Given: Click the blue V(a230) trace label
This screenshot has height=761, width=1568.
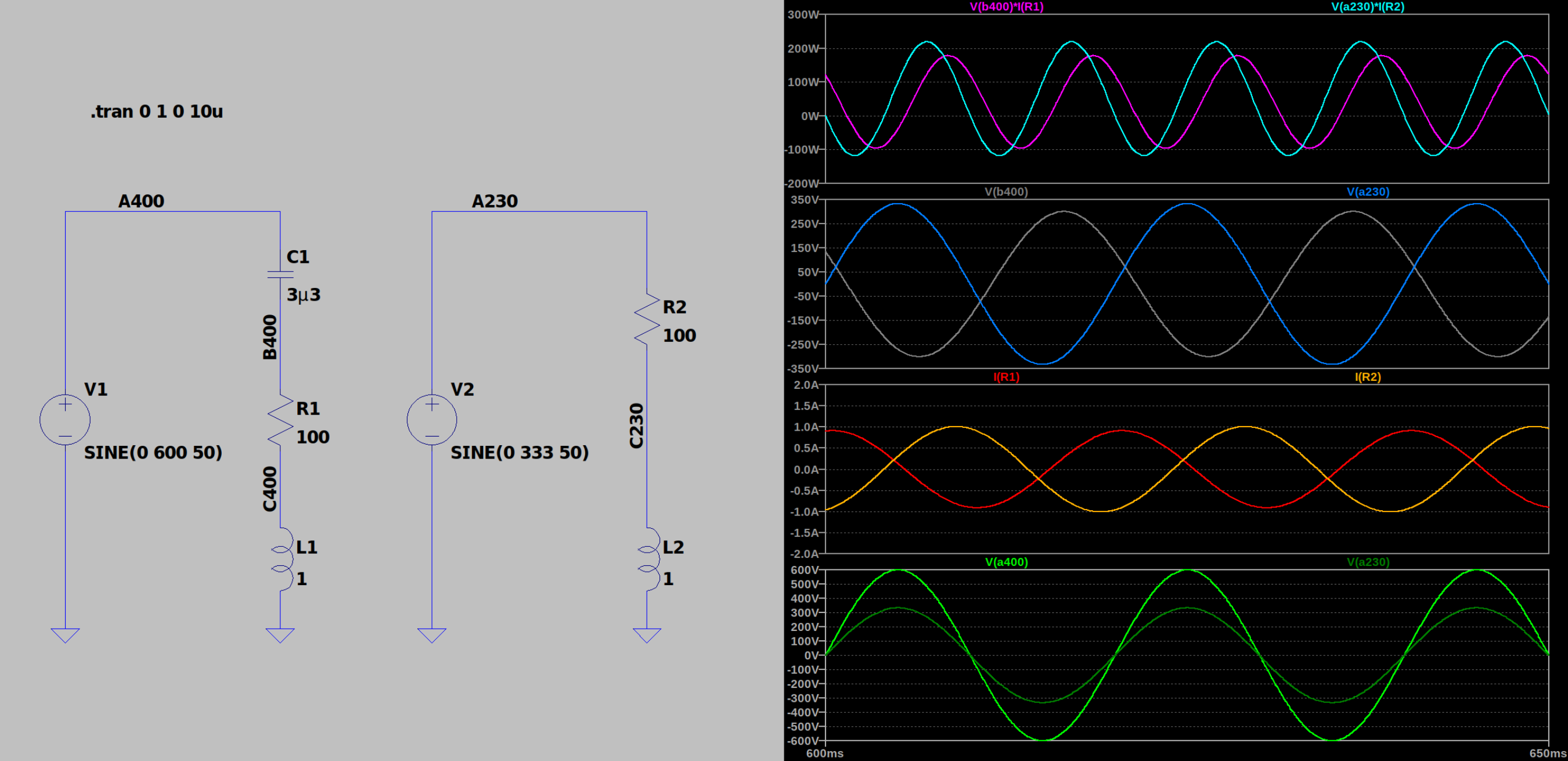Looking at the screenshot, I should [x=1368, y=192].
